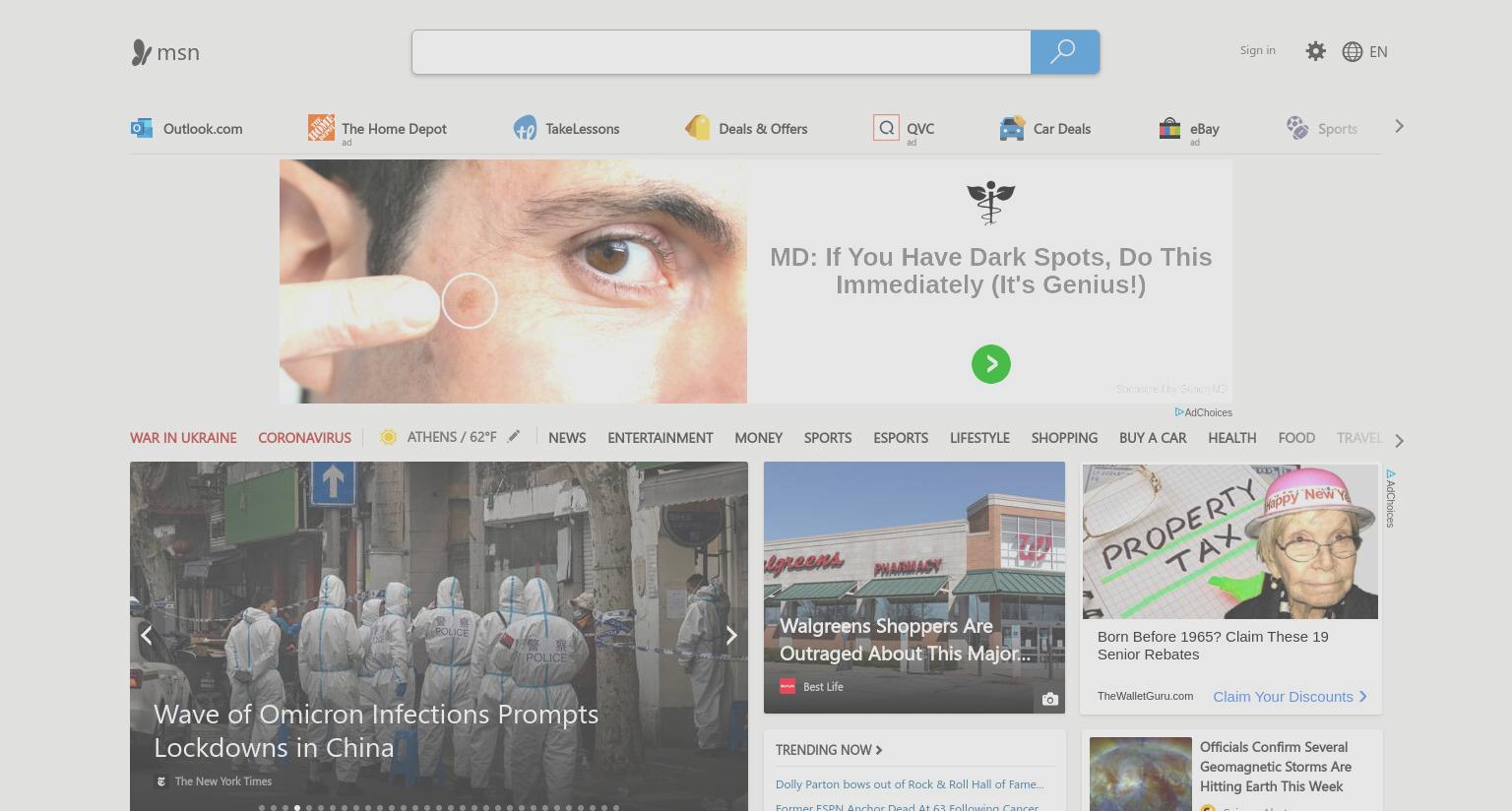Click the Sign in link
The image size is (1512, 811).
point(1257,50)
